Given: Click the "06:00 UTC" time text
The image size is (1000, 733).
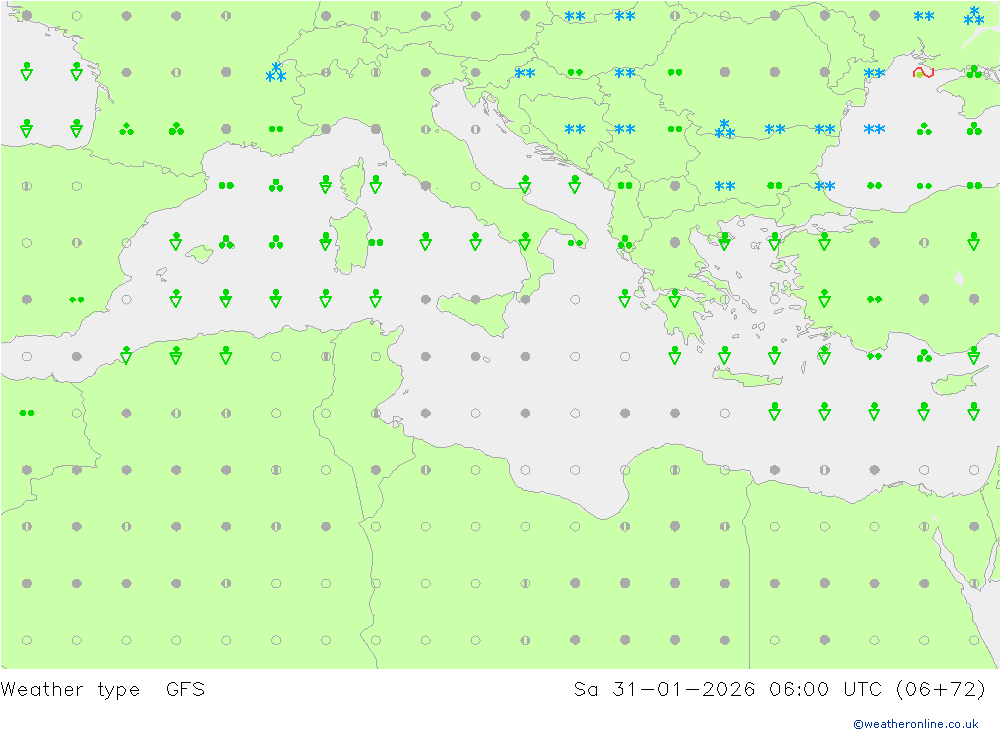Looking at the screenshot, I should (x=825, y=689).
